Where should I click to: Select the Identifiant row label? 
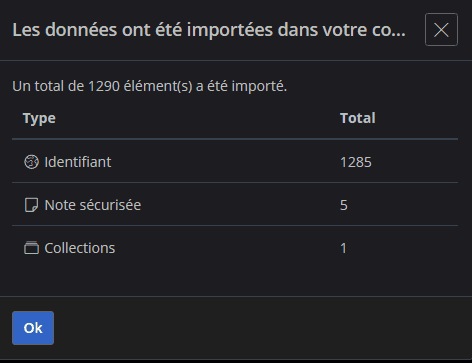tap(78, 162)
